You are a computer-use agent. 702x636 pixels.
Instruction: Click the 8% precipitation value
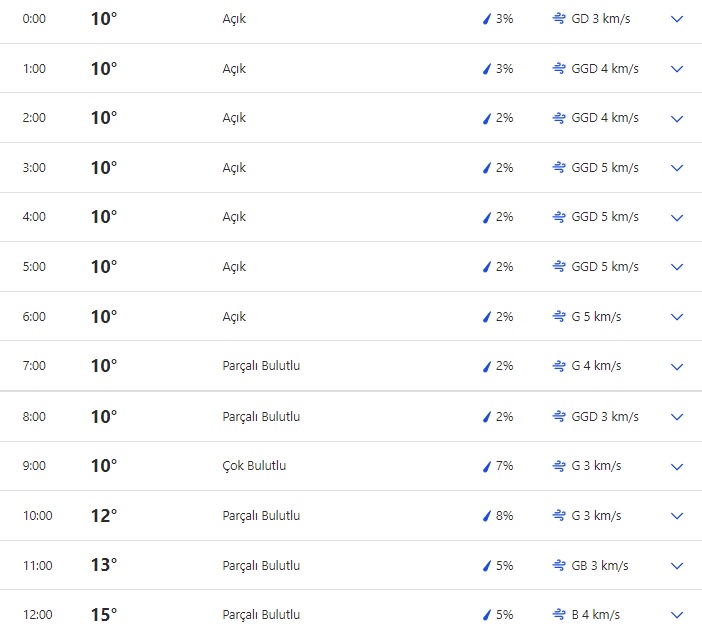point(504,516)
